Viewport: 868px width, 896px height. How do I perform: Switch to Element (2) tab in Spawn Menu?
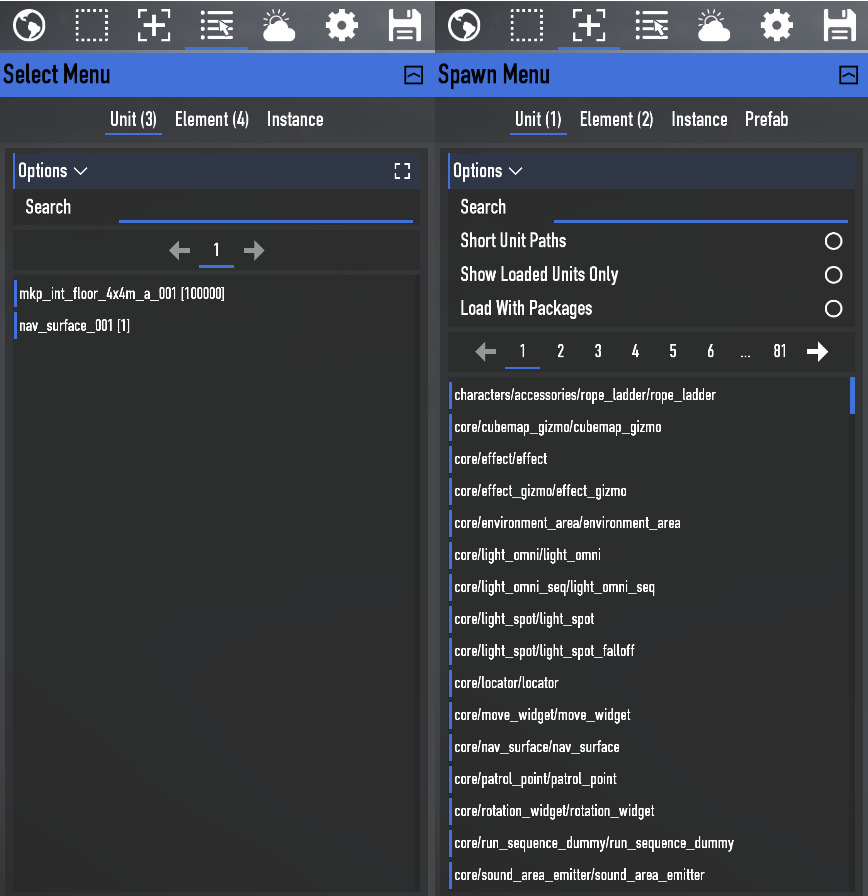pyautogui.click(x=617, y=119)
